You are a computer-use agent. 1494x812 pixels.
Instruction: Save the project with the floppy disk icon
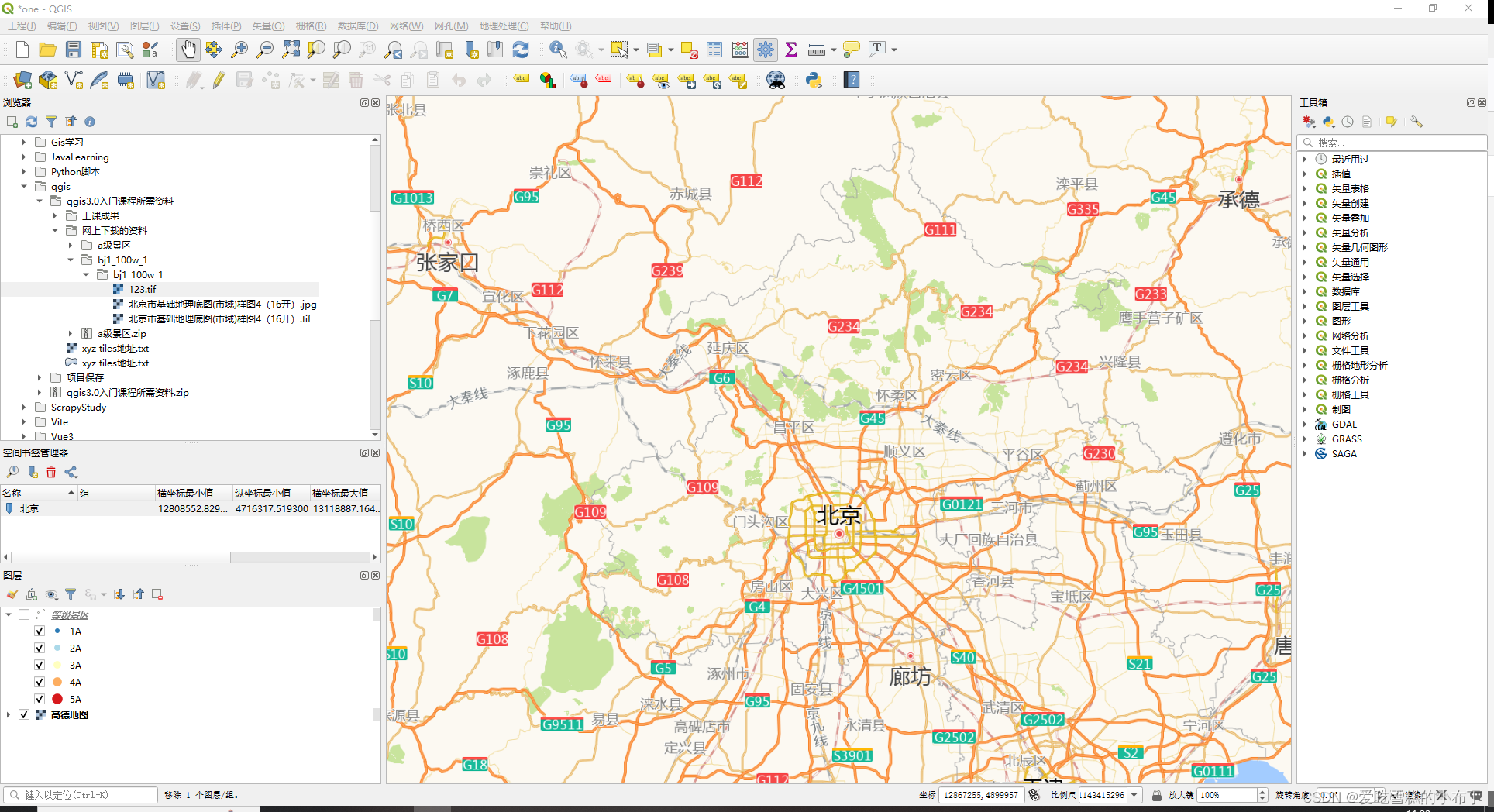click(x=74, y=50)
